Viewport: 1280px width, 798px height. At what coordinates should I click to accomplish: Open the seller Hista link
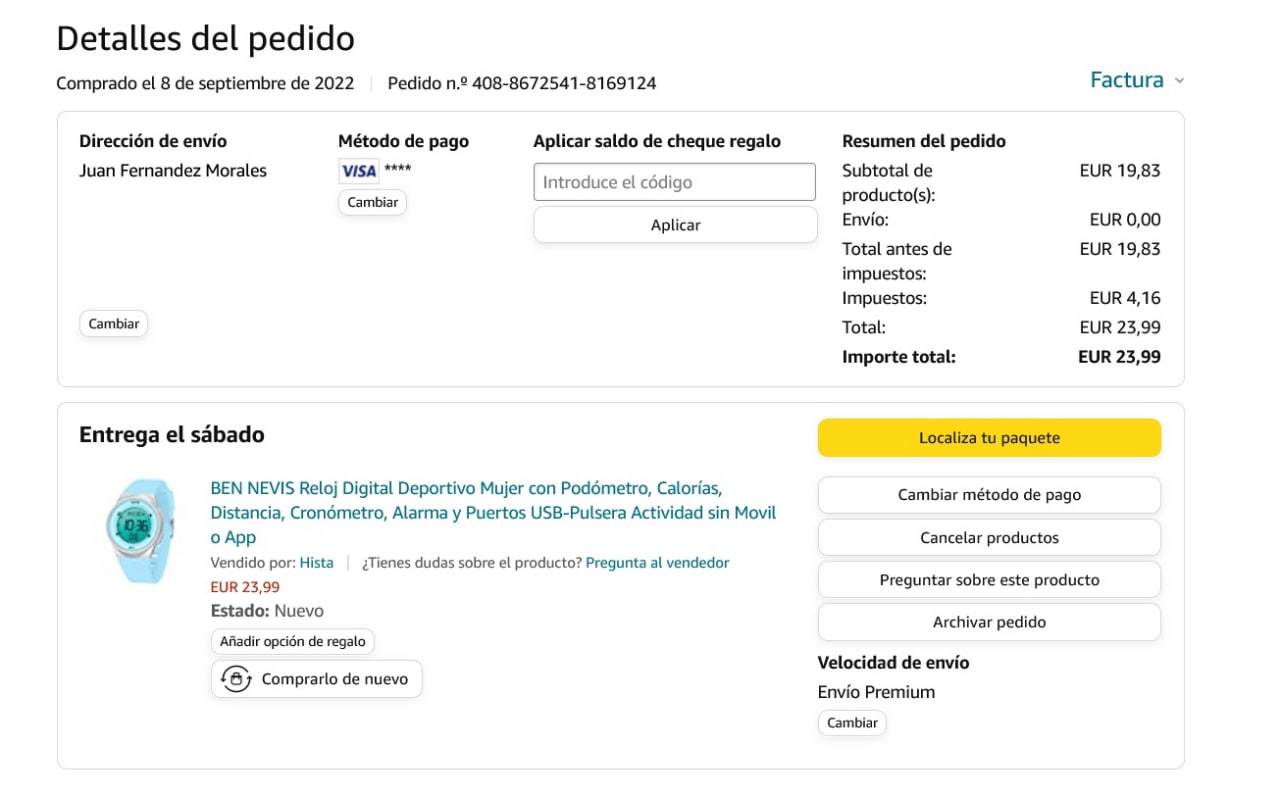pyautogui.click(x=317, y=563)
